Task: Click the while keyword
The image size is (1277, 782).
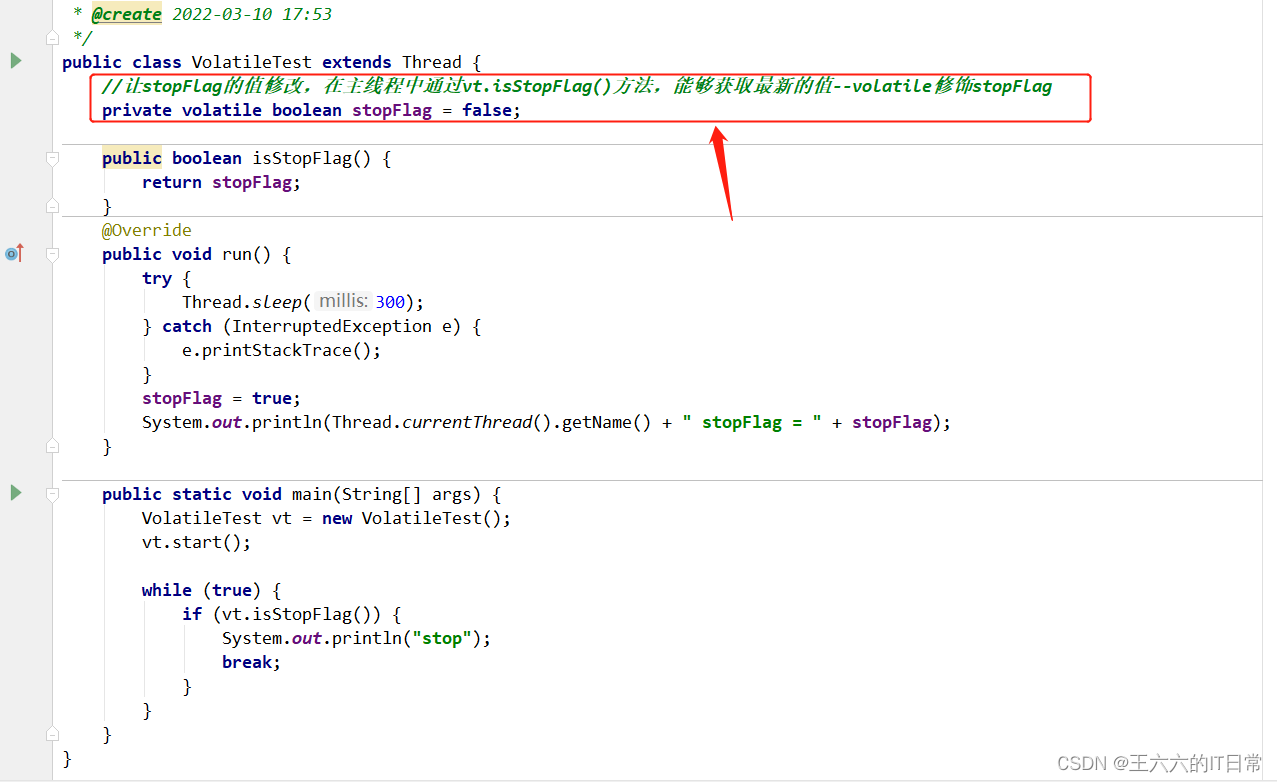Action: coord(167,590)
